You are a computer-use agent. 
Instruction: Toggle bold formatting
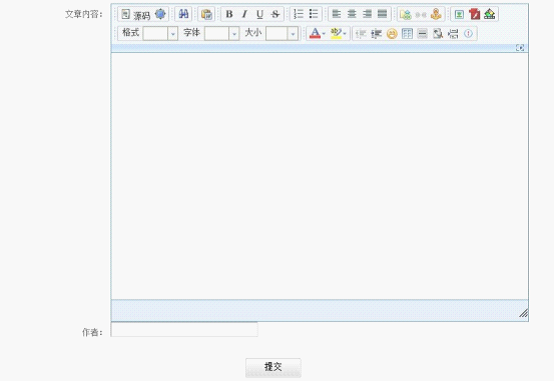click(229, 14)
